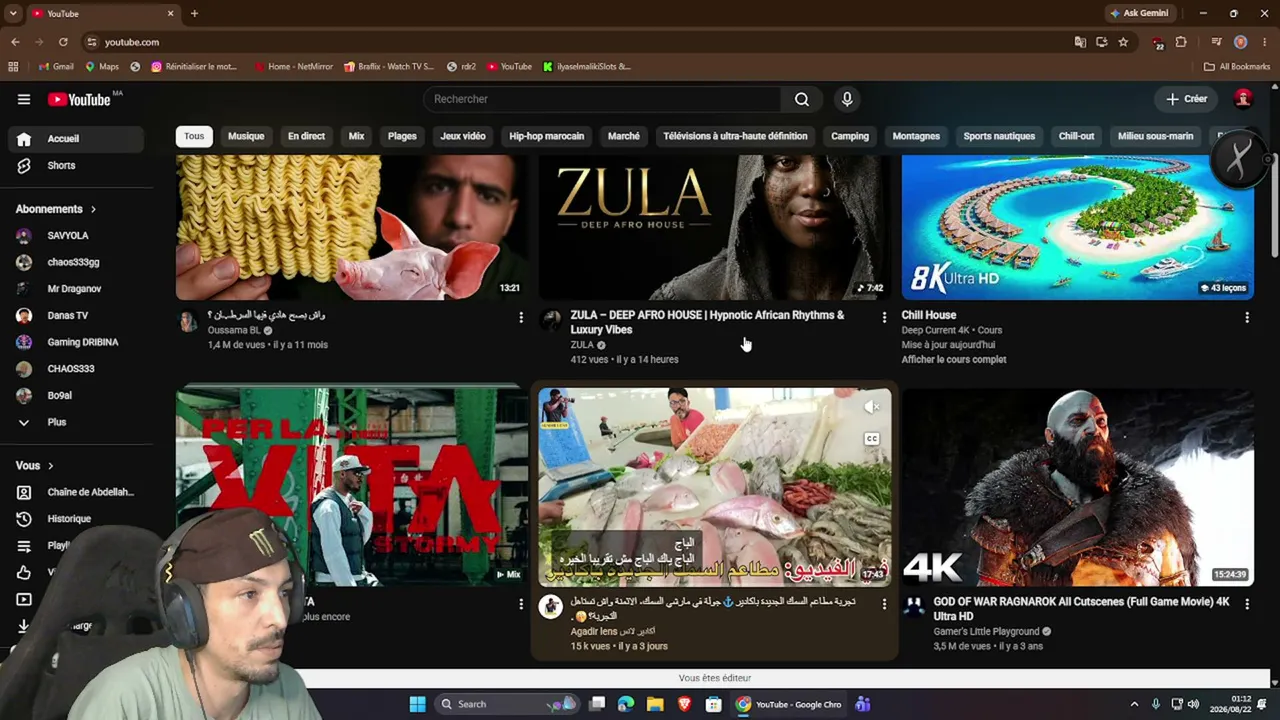This screenshot has width=1280, height=720.
Task: Select the Jeux vidéo filter chip
Action: (x=463, y=136)
